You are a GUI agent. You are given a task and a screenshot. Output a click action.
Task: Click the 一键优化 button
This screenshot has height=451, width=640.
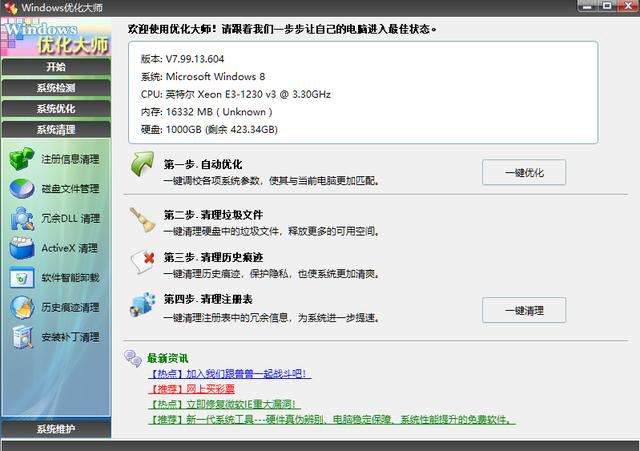tap(524, 172)
